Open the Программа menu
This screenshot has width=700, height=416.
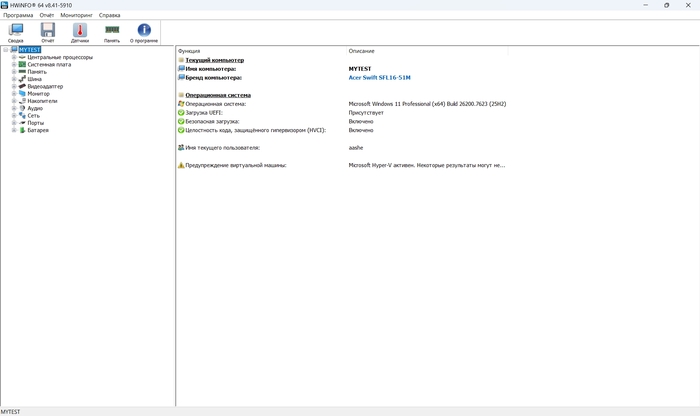[x=18, y=16]
